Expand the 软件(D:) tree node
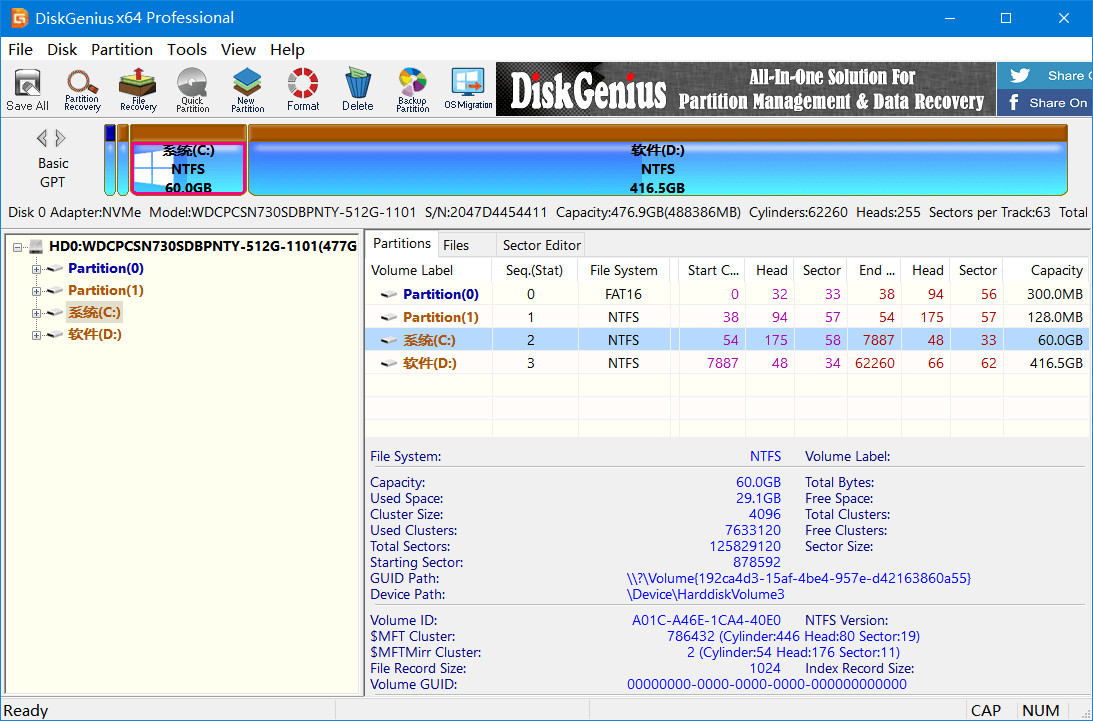1093x721 pixels. pyautogui.click(x=37, y=335)
